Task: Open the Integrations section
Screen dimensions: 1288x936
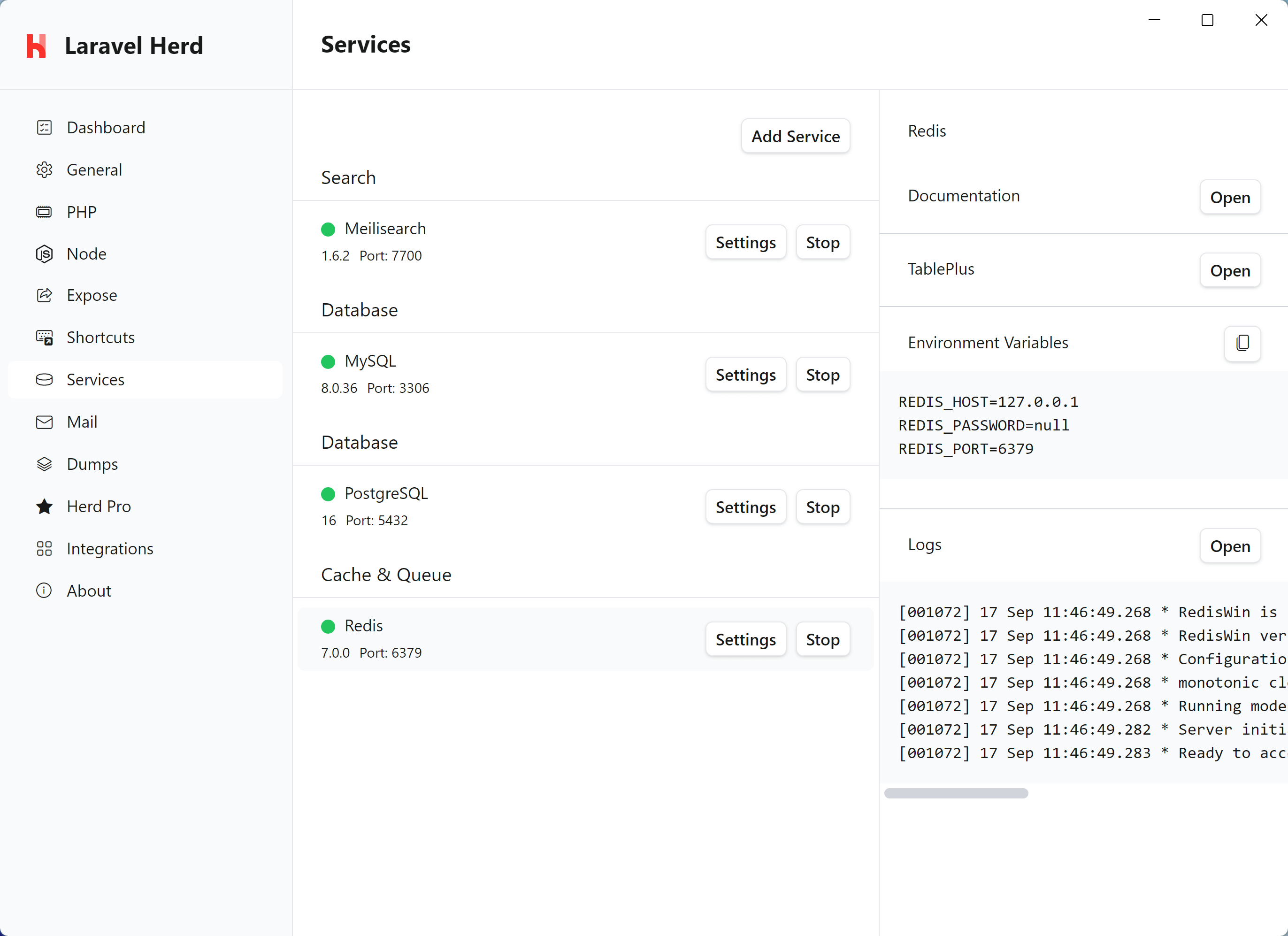Action: click(x=110, y=548)
